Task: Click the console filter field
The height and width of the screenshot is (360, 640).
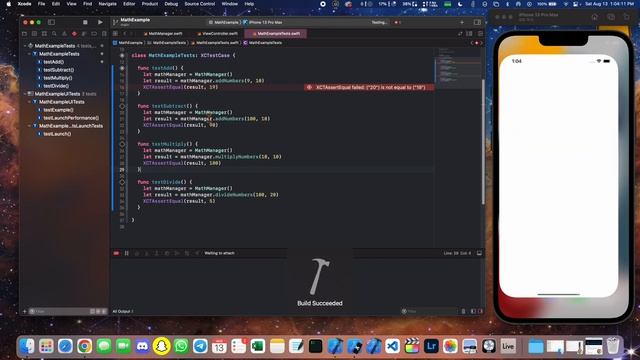Action: 429,311
